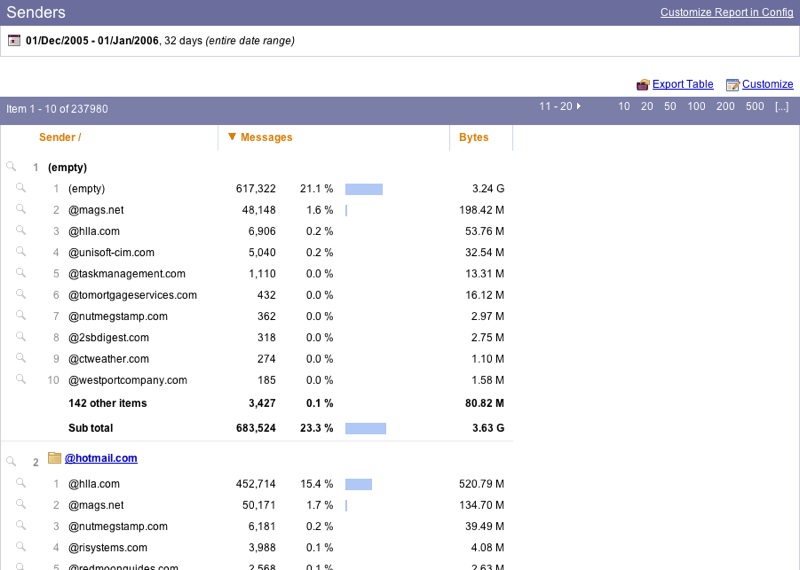Show 50 items per page
Screen dimensions: 800x570
coord(670,106)
